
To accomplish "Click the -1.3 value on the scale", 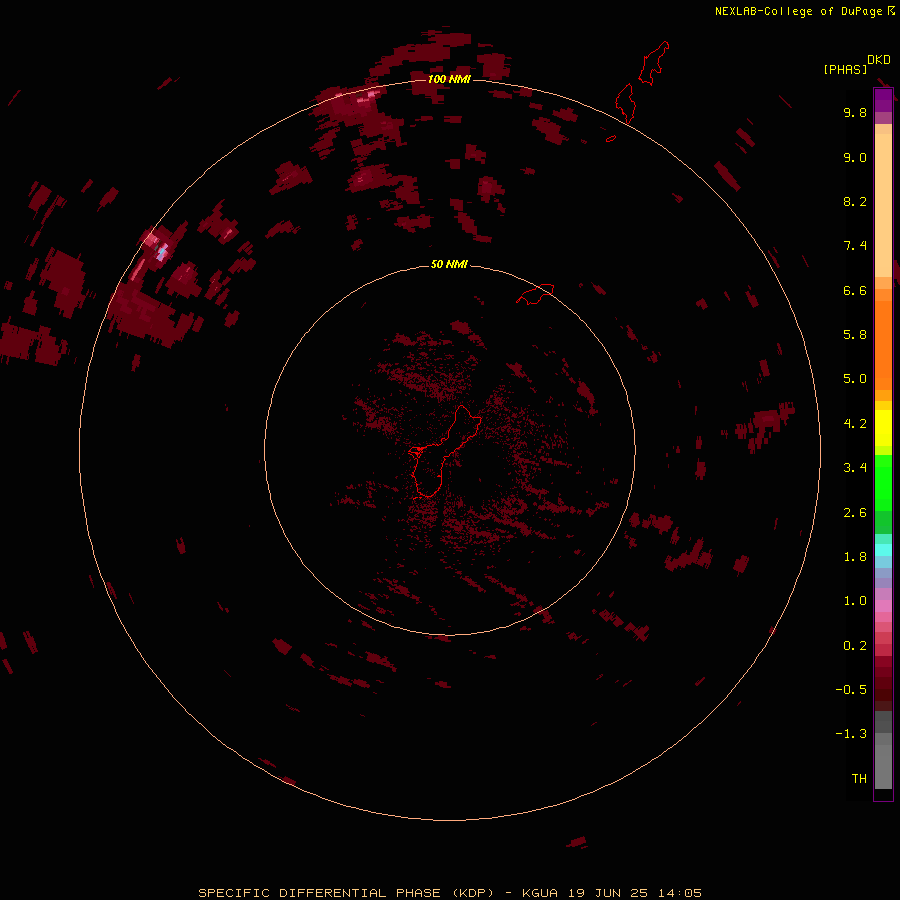I will 851,734.
